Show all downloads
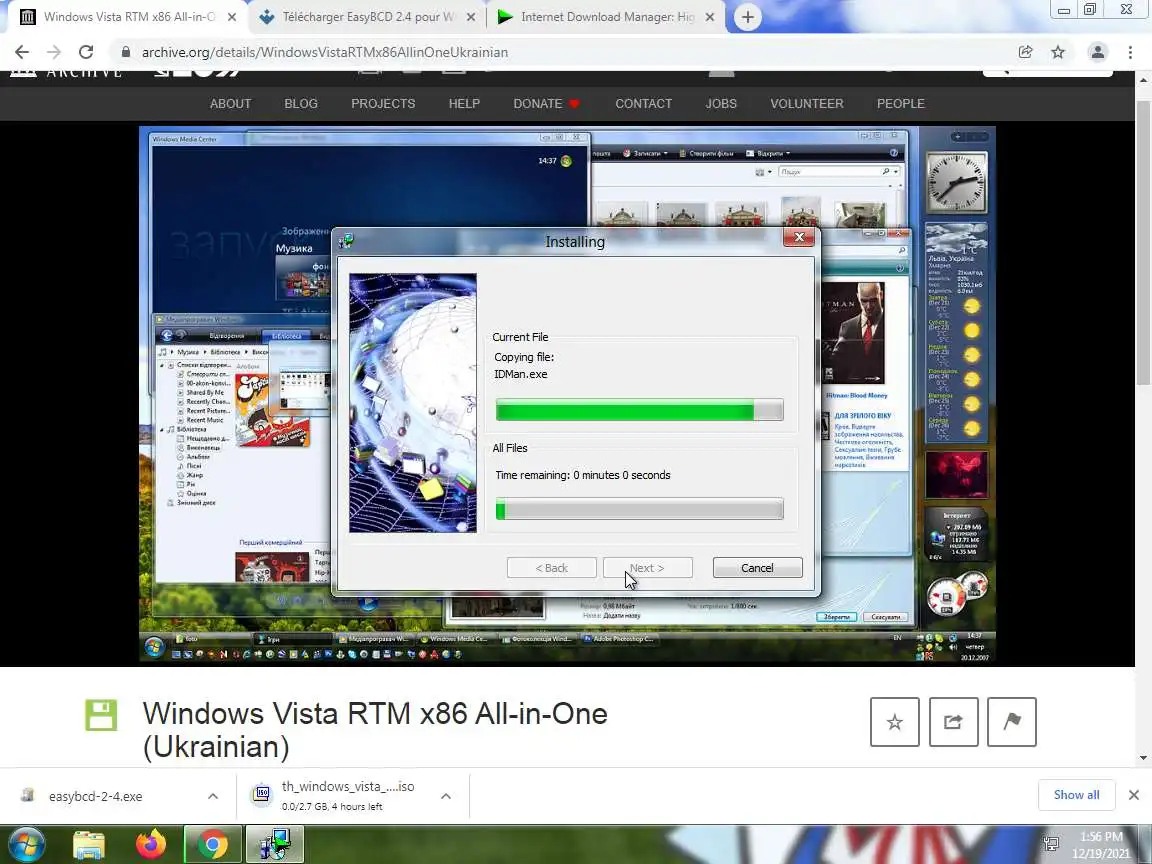The height and width of the screenshot is (864, 1152). click(1076, 795)
